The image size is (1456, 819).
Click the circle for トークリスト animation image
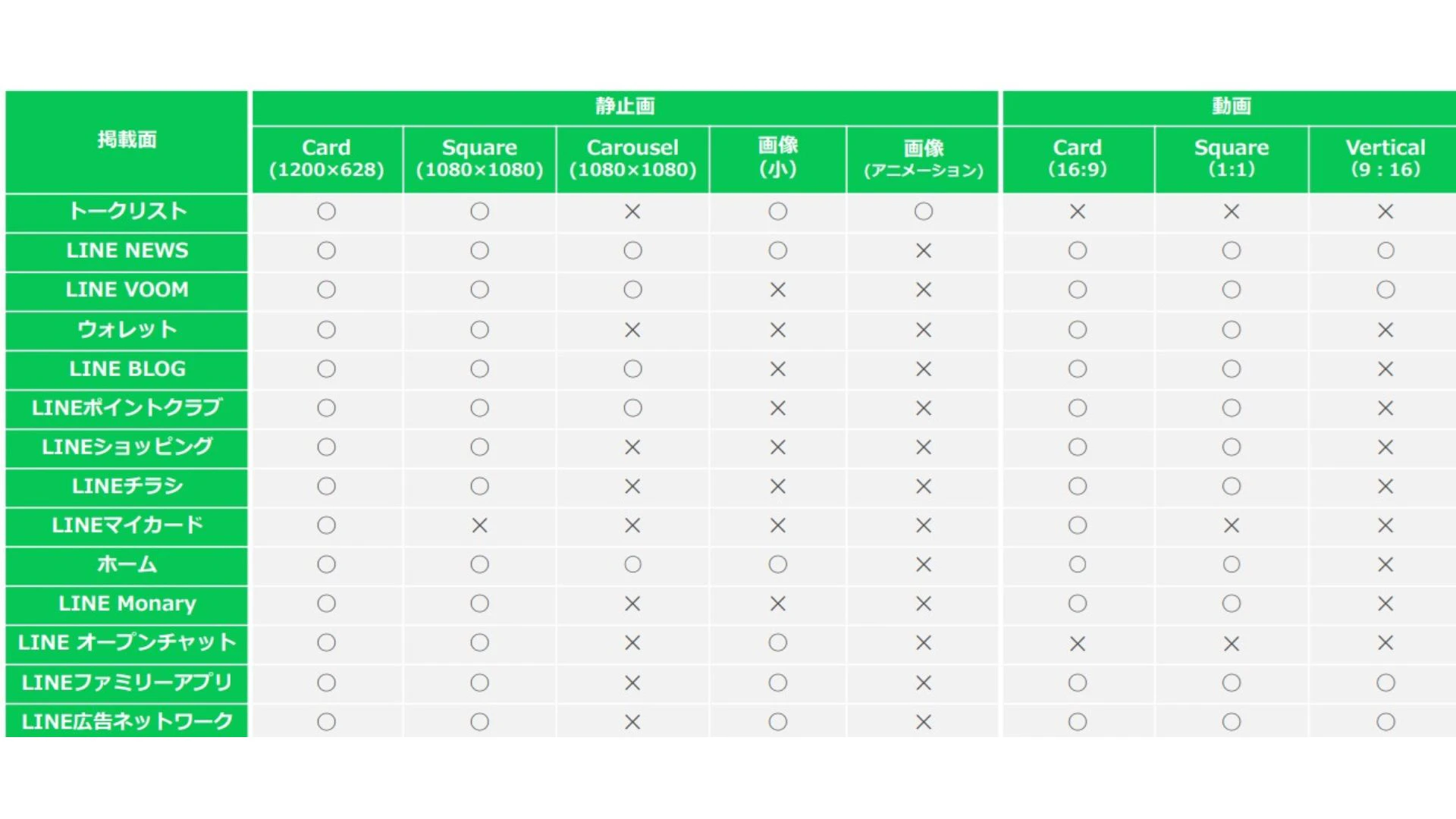923,212
